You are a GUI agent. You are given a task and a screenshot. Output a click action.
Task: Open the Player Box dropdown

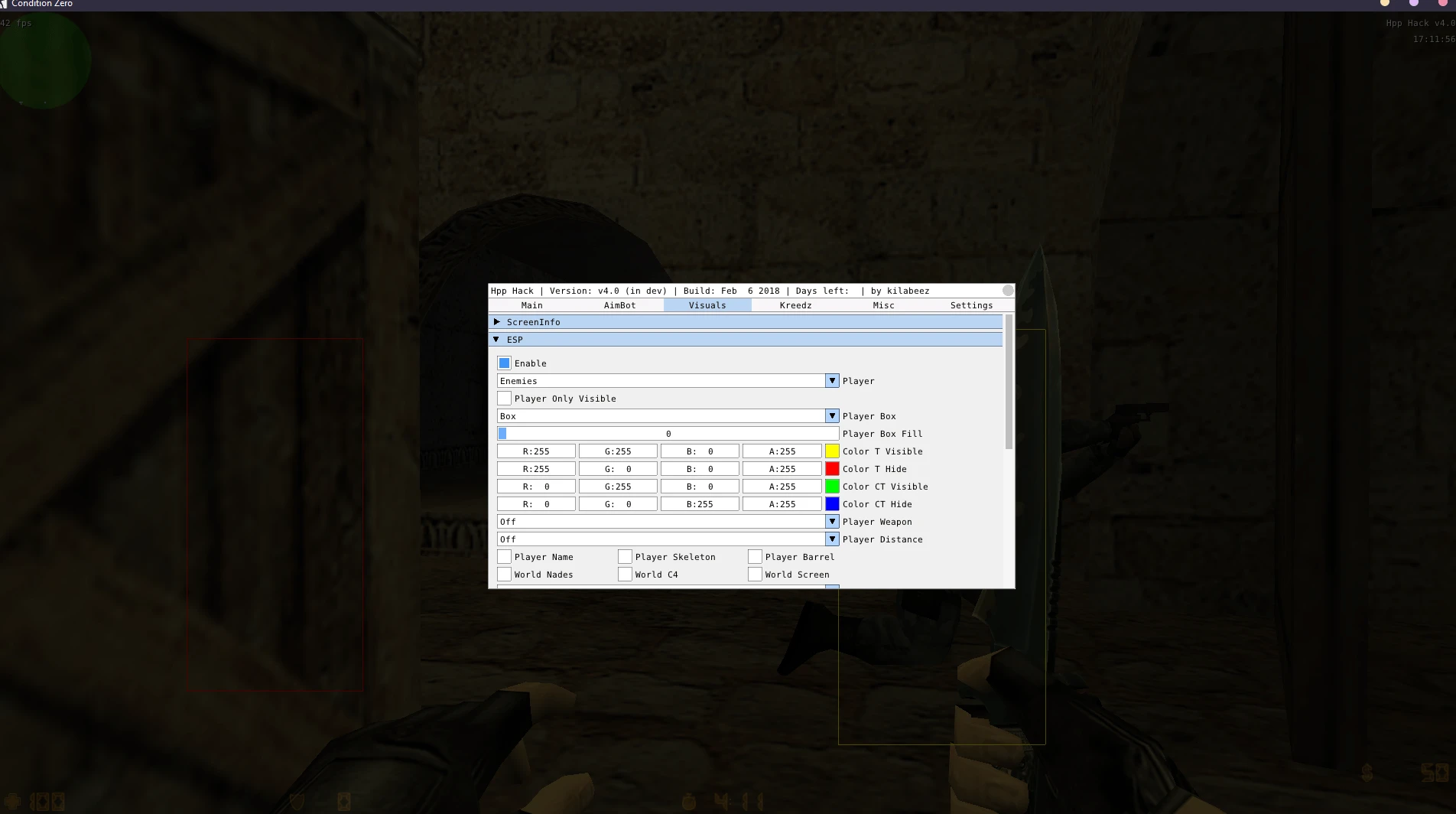coord(668,416)
